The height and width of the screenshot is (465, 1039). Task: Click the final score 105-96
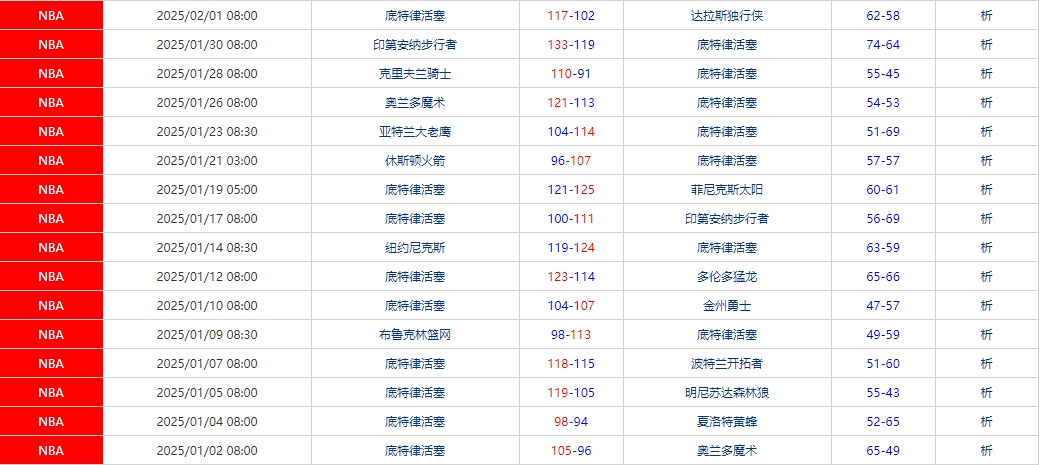click(571, 450)
